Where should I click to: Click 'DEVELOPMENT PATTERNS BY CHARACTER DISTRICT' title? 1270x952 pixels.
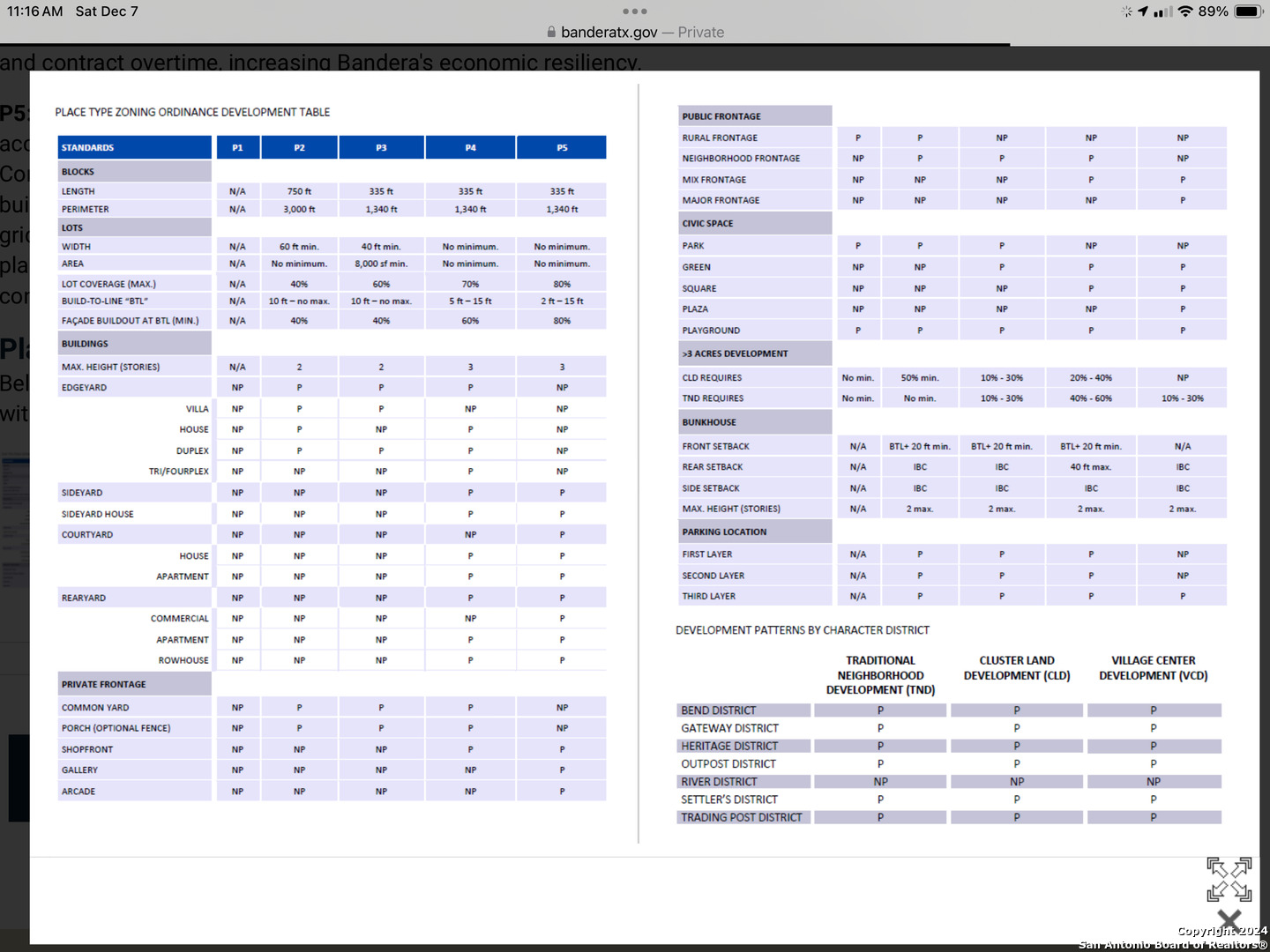coord(803,630)
